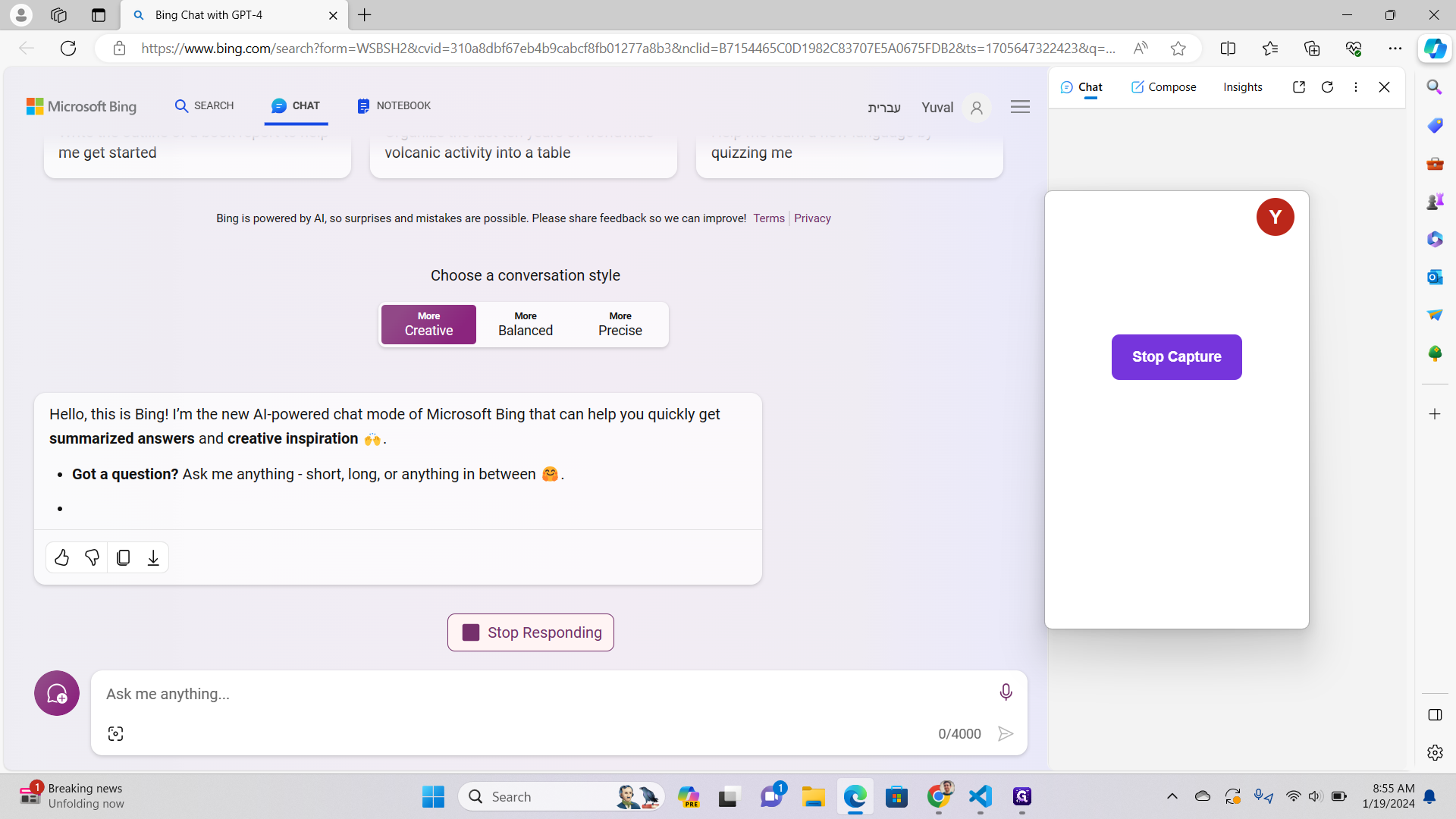Click the Stop Capture button
This screenshot has width=1456, height=819.
(x=1177, y=357)
